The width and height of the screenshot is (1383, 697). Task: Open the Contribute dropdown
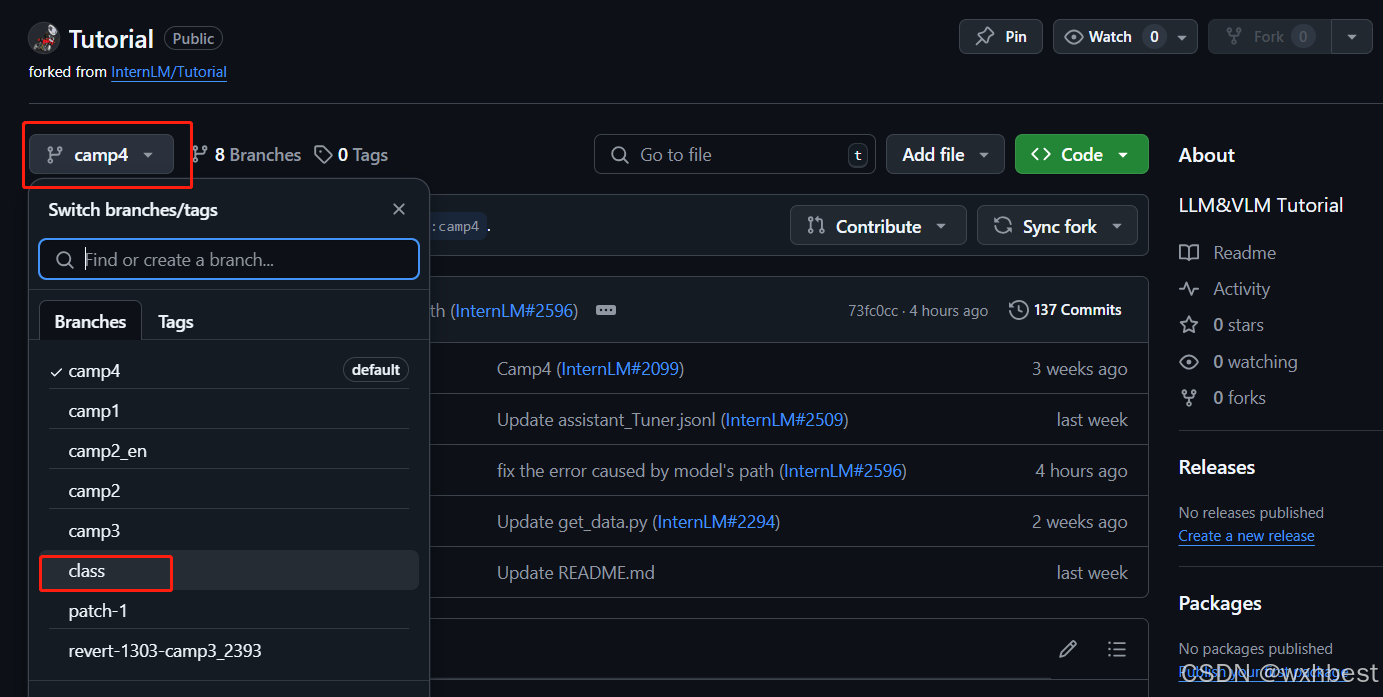[878, 226]
